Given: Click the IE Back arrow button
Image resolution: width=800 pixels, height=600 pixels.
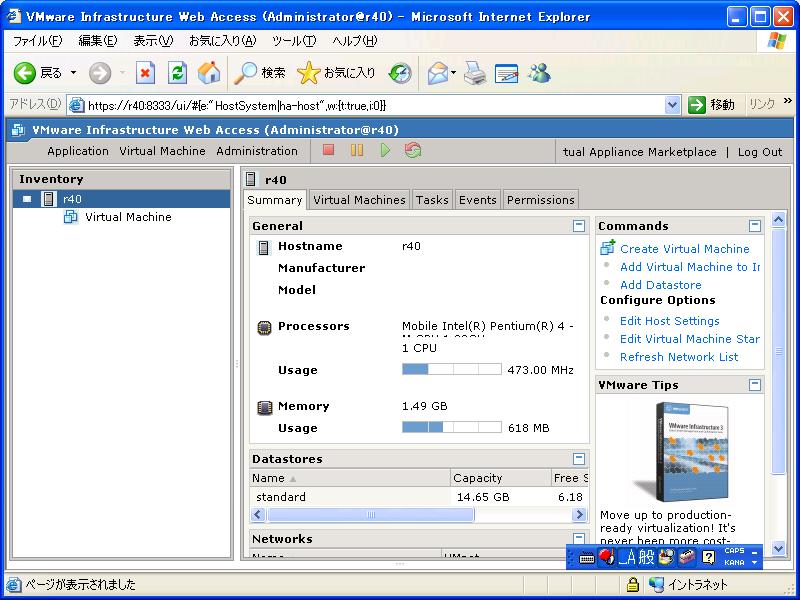Looking at the screenshot, I should click(x=24, y=73).
